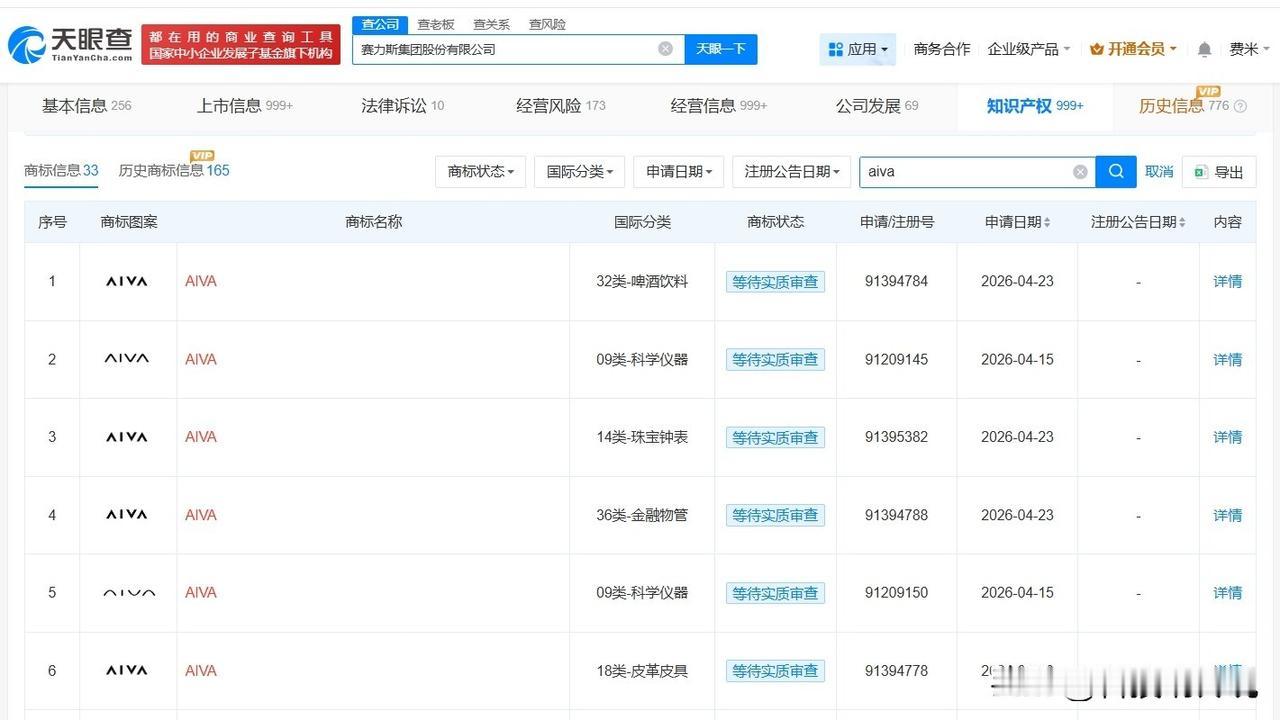Open the AIVA trademark image in row 4
The height and width of the screenshot is (720, 1280).
point(127,515)
